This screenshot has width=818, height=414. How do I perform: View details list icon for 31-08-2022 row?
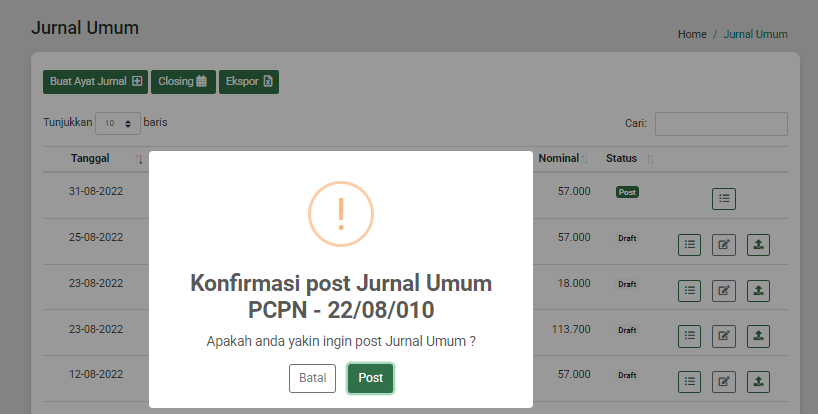(x=724, y=199)
